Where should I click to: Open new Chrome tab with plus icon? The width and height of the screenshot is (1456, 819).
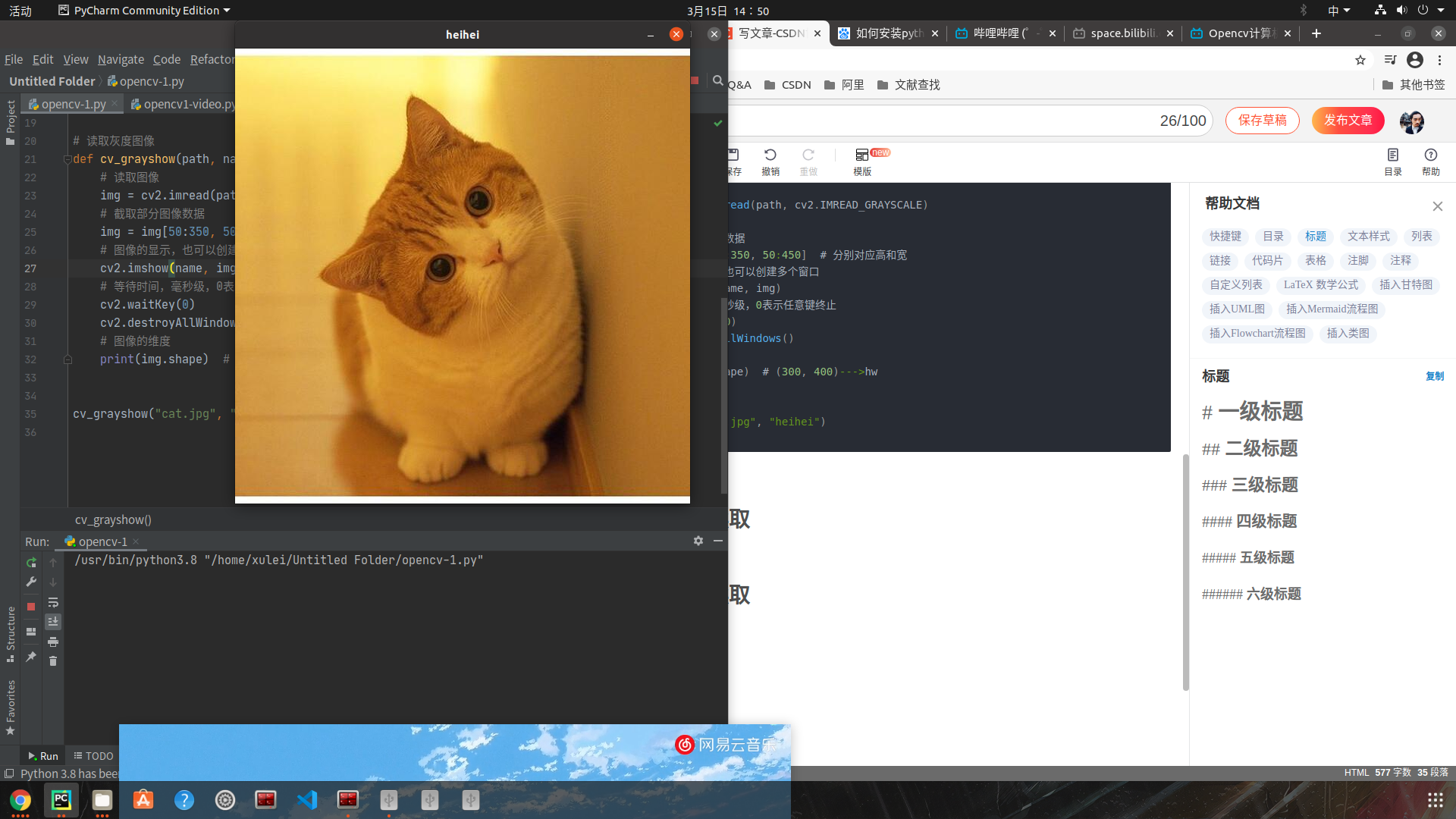pos(1316,33)
